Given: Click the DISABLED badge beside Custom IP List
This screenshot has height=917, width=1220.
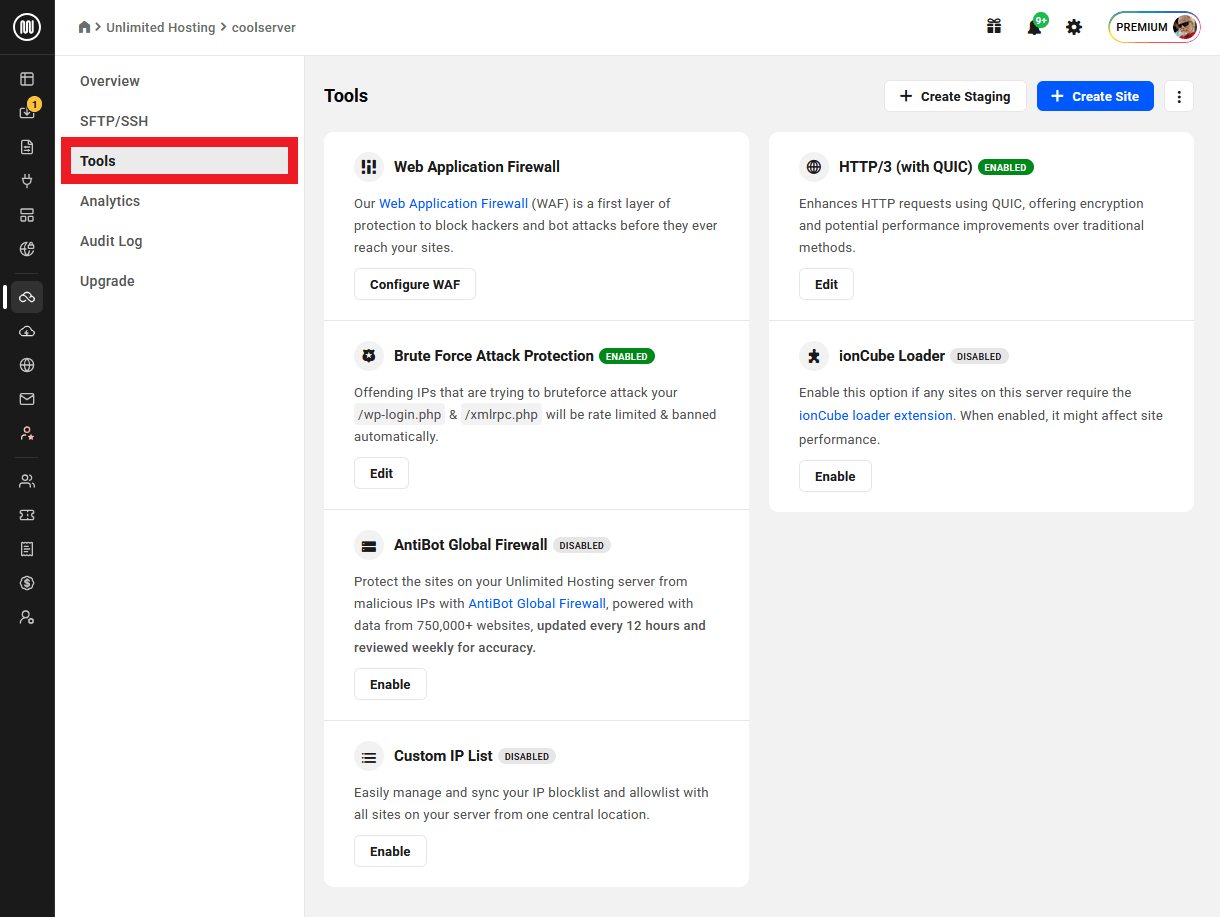Looking at the screenshot, I should coord(527,756).
